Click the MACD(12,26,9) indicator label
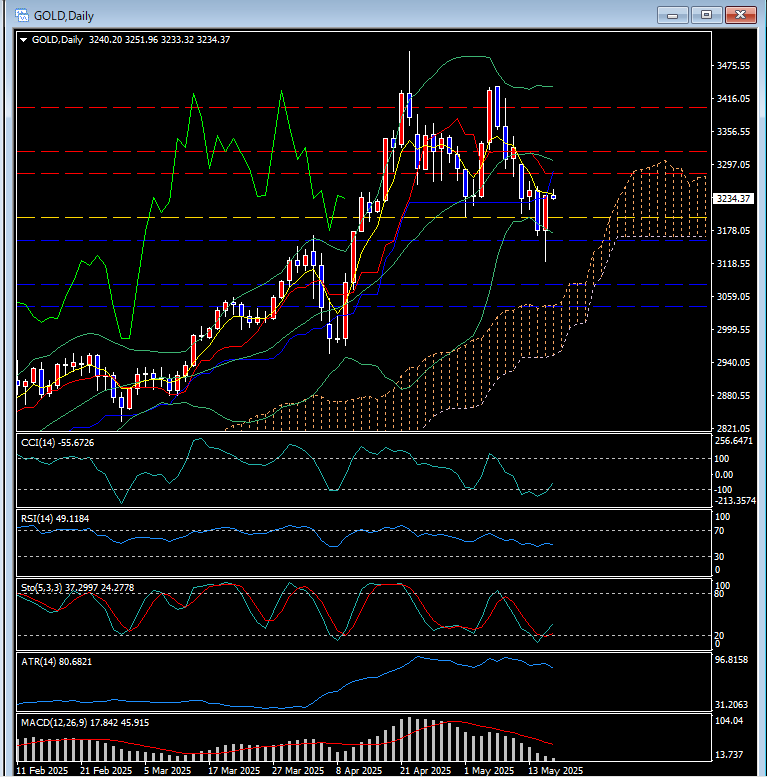 pos(85,723)
